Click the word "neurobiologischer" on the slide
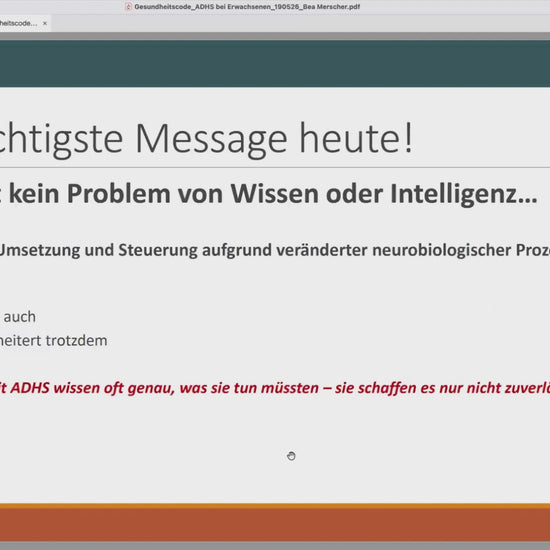The image size is (550, 550). click(442, 250)
